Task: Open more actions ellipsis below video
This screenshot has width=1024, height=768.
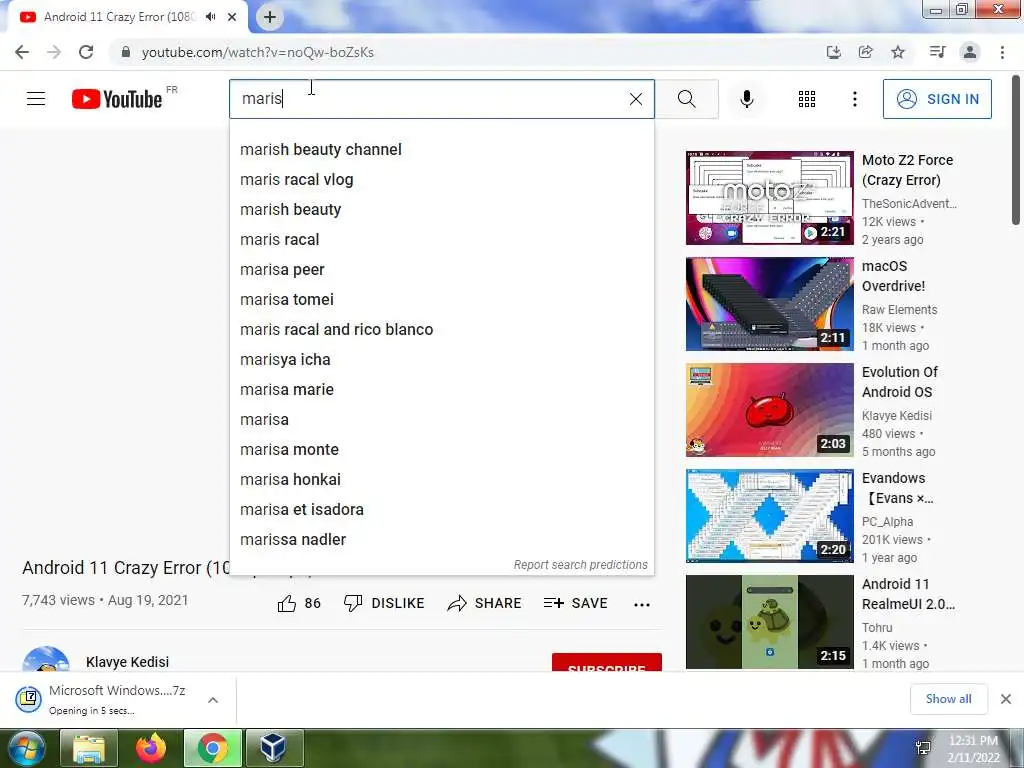Action: [x=642, y=605]
